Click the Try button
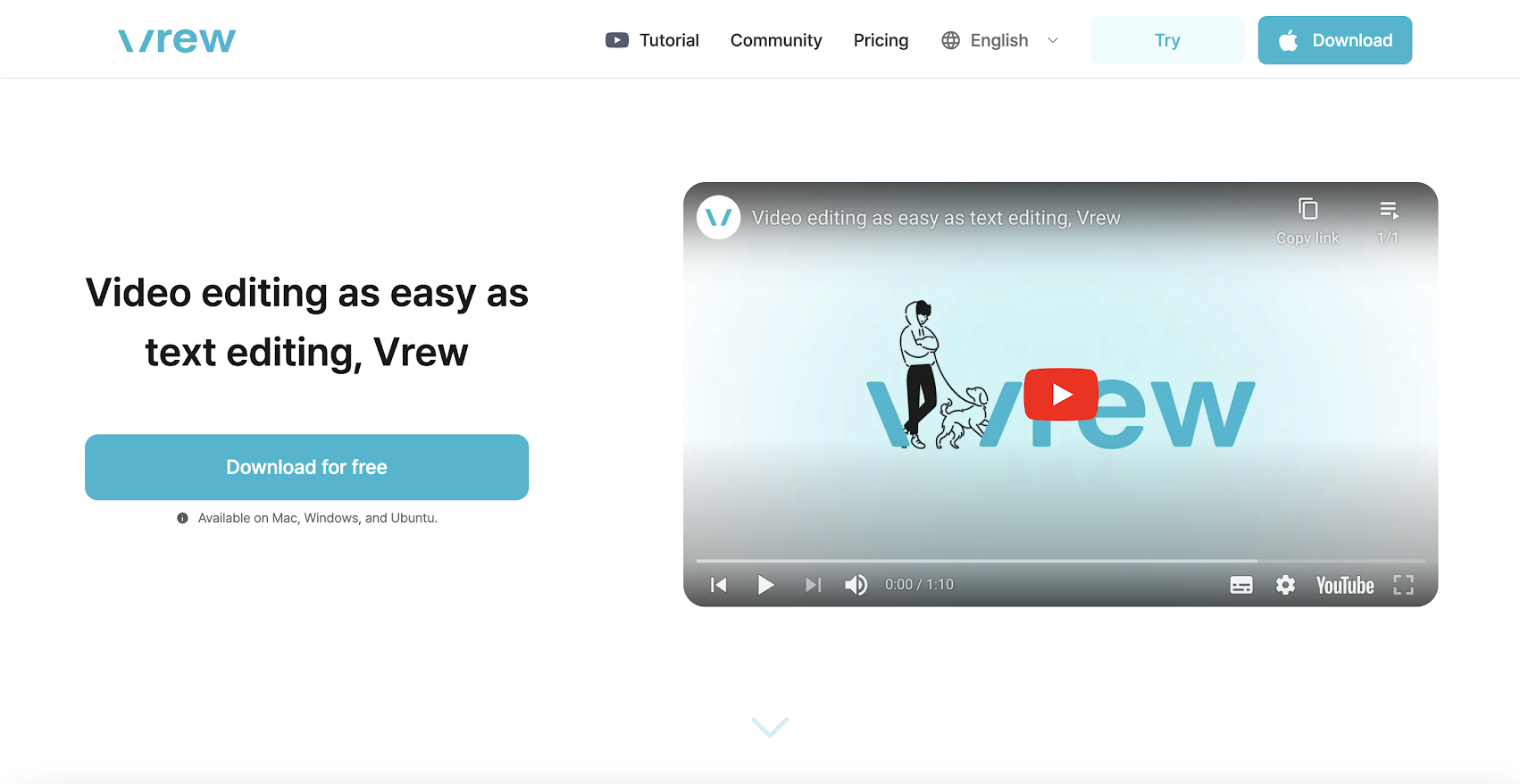1520x784 pixels. (x=1167, y=40)
